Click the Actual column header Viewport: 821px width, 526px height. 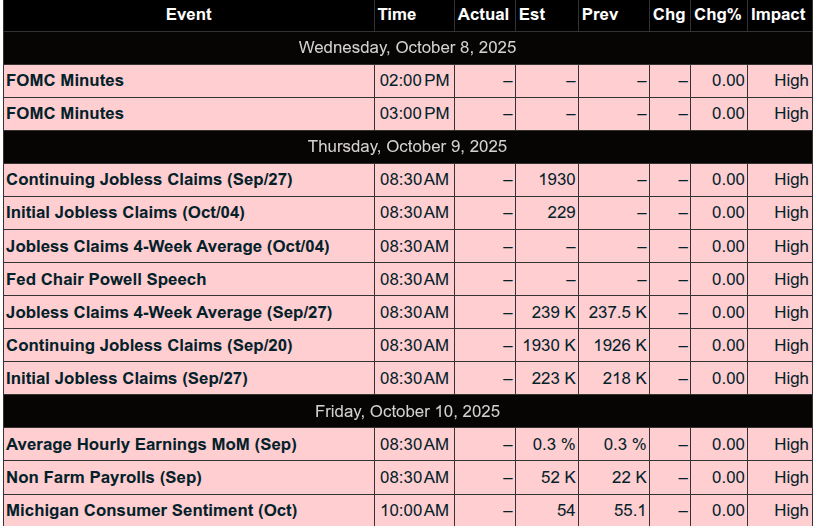tap(484, 15)
